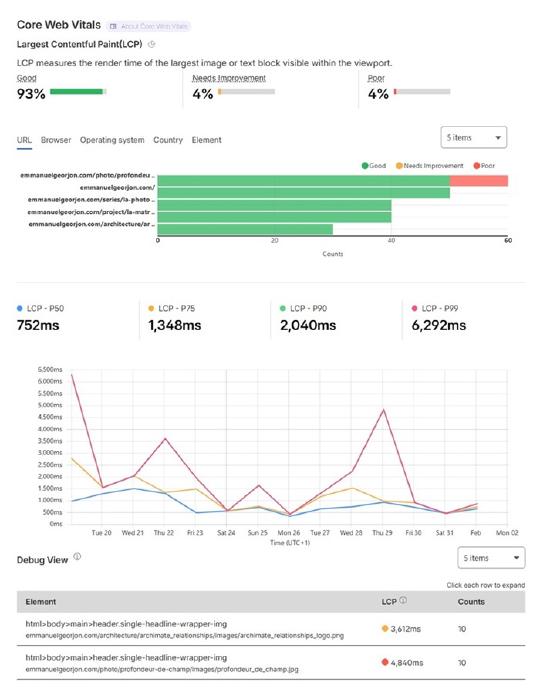540x689 pixels.
Task: Toggle the Good legend entry
Action: (x=373, y=166)
